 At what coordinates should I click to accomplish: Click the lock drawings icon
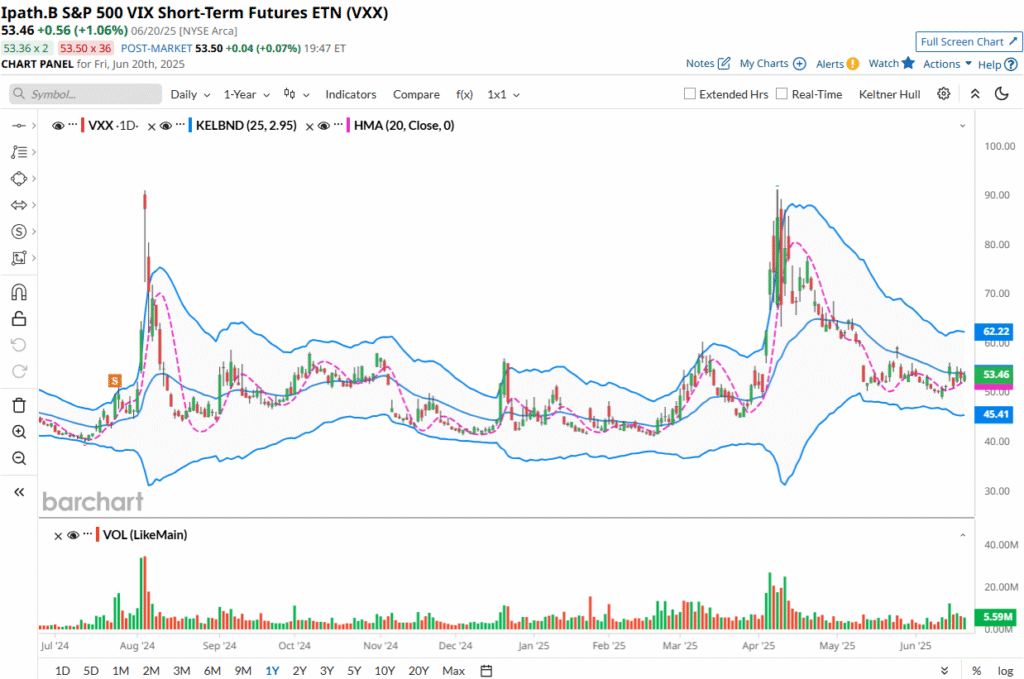point(18,319)
